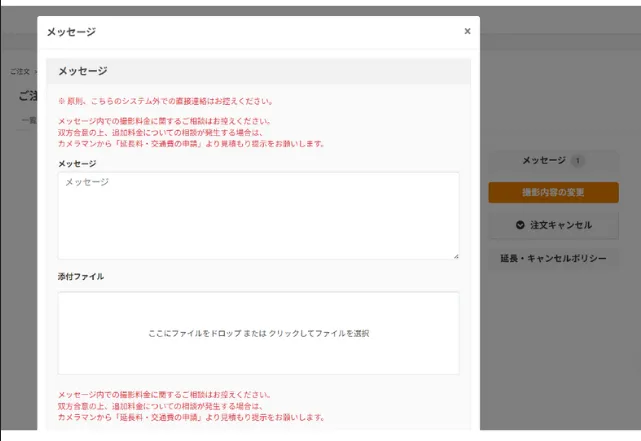
Task: Click the unread count badge on メッセージ
Action: tap(578, 160)
